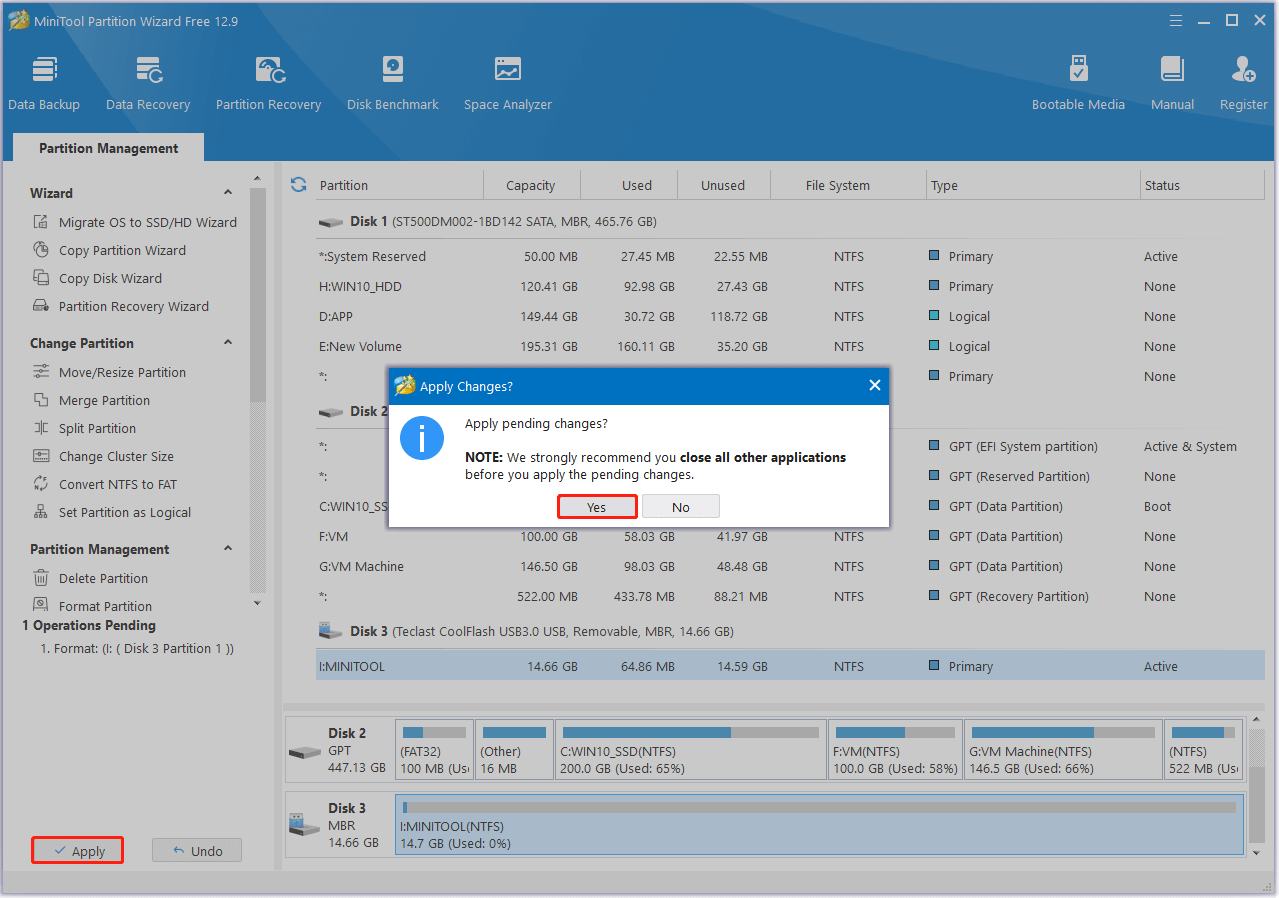Viewport: 1279px width, 898px height.
Task: Open the Manual
Action: click(x=1172, y=82)
